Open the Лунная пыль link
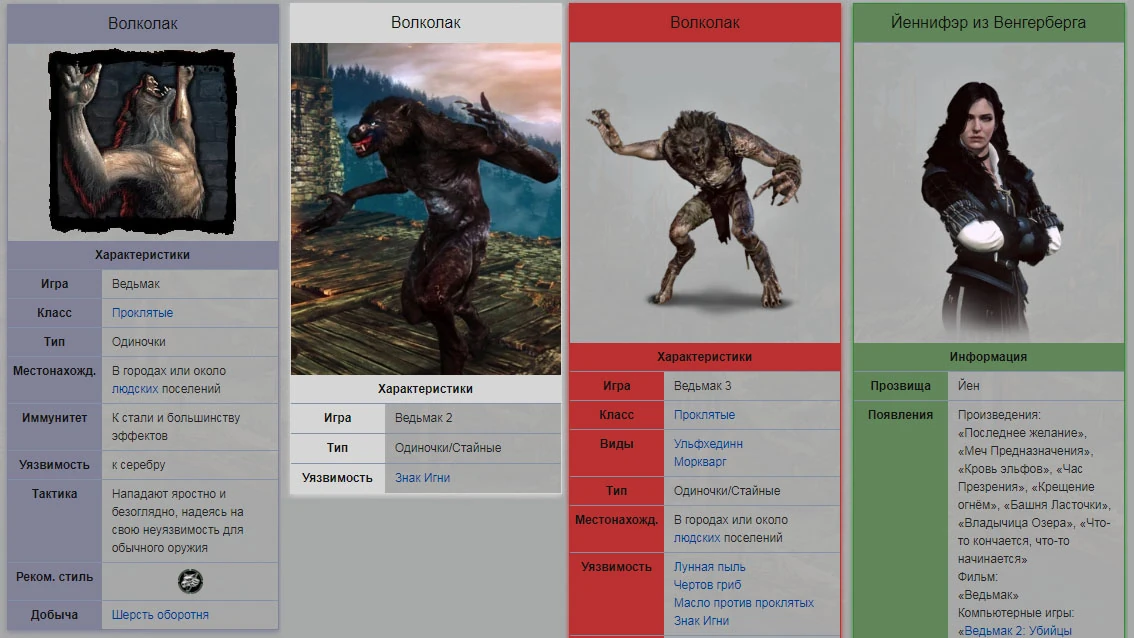 (709, 566)
